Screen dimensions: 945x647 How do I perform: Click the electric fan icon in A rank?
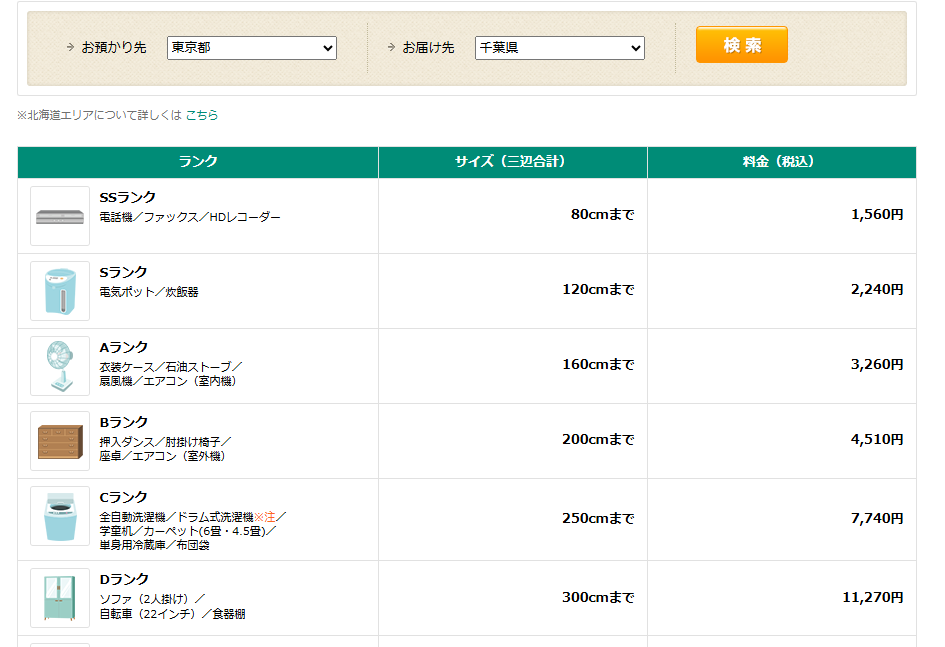pos(60,366)
